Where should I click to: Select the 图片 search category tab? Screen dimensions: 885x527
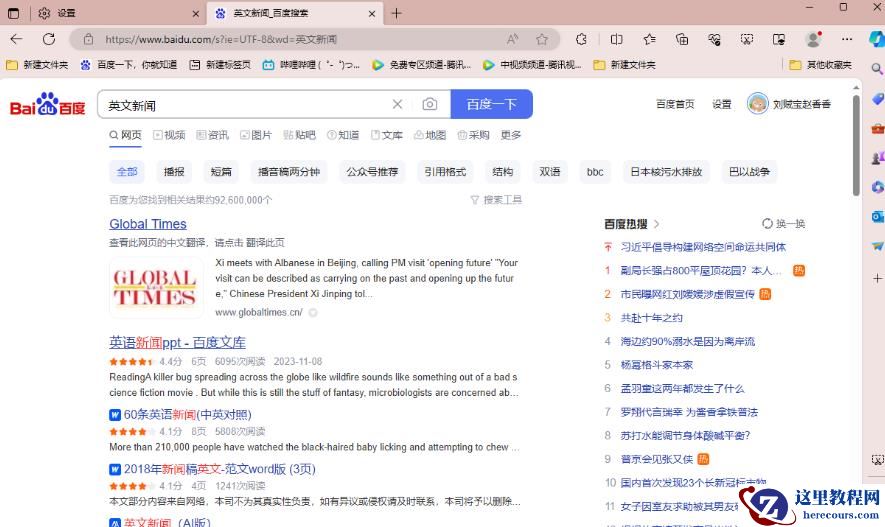[x=256, y=135]
